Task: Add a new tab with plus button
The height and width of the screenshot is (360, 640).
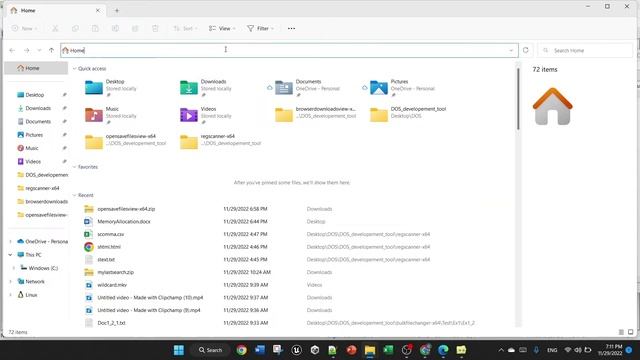Action: 117,11
